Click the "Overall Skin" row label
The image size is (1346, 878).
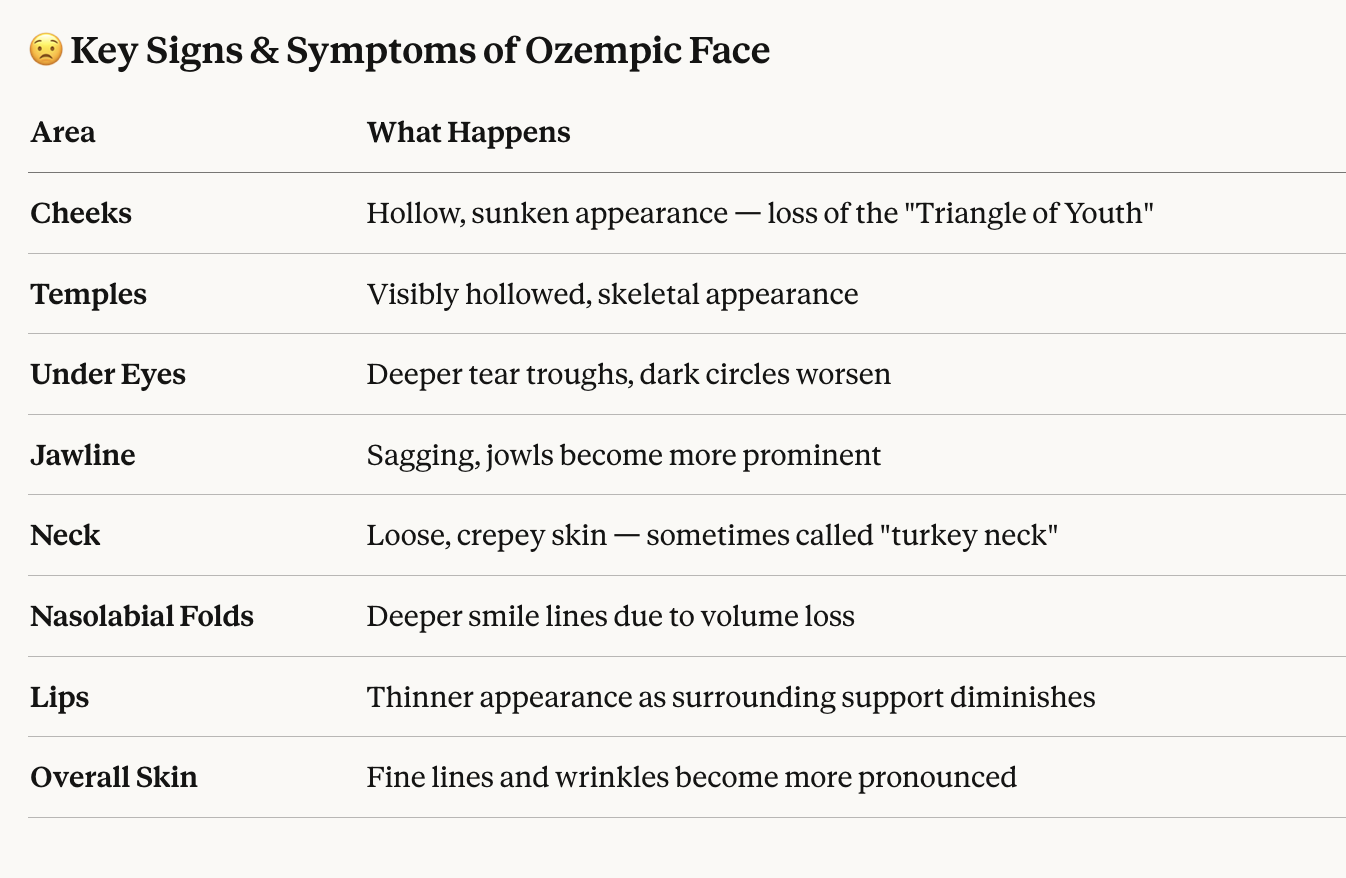[114, 777]
